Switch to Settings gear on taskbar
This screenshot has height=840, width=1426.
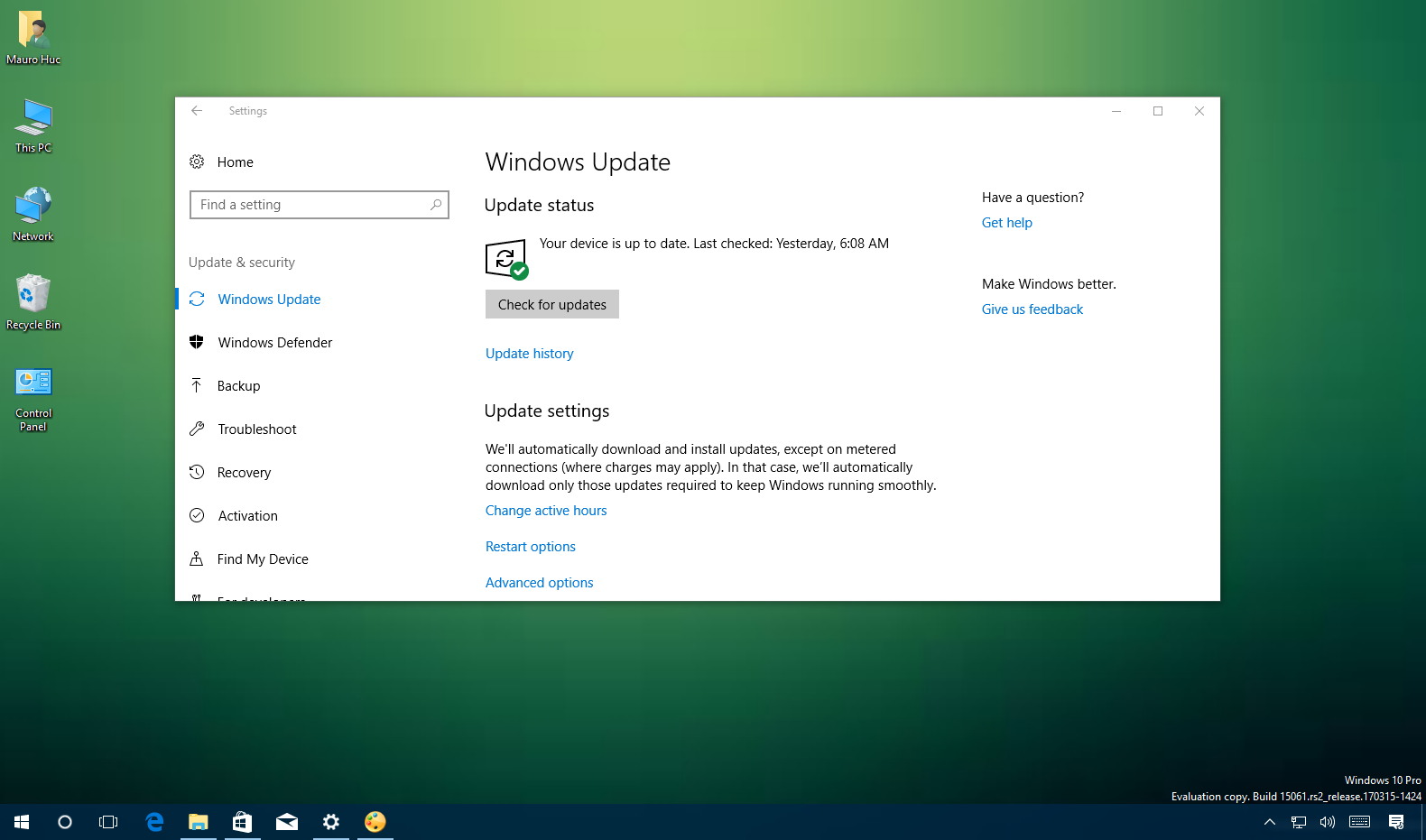click(331, 822)
